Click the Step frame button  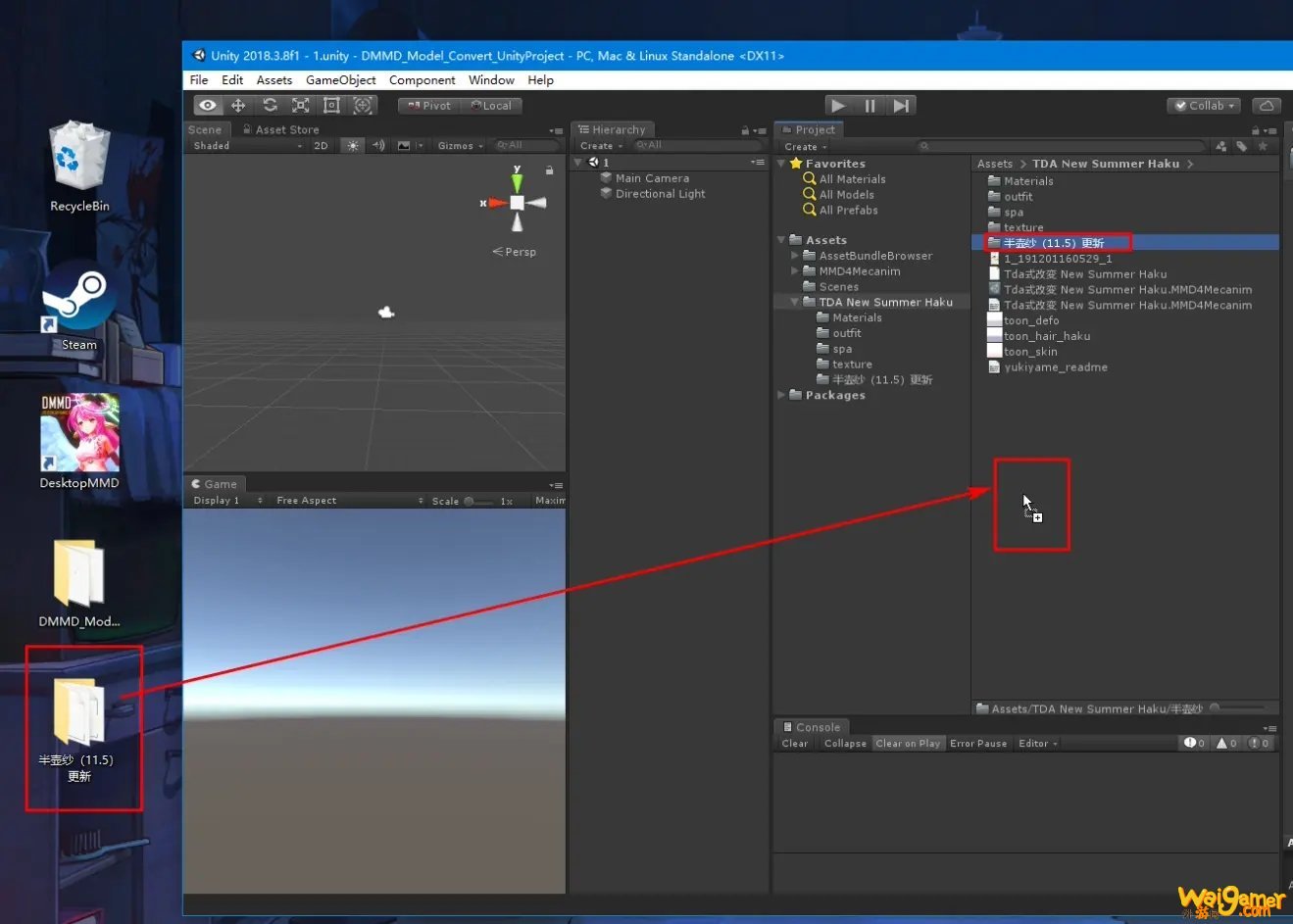(902, 105)
